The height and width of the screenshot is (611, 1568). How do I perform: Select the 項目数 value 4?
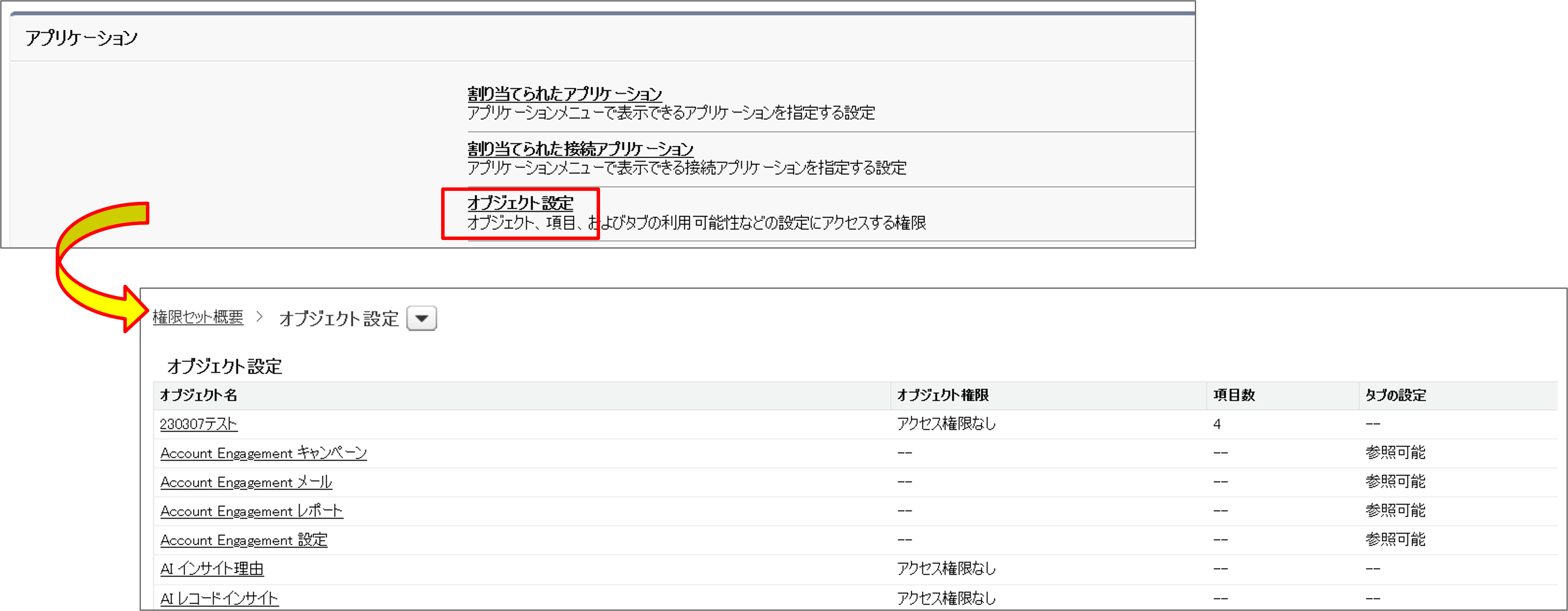tap(1217, 424)
